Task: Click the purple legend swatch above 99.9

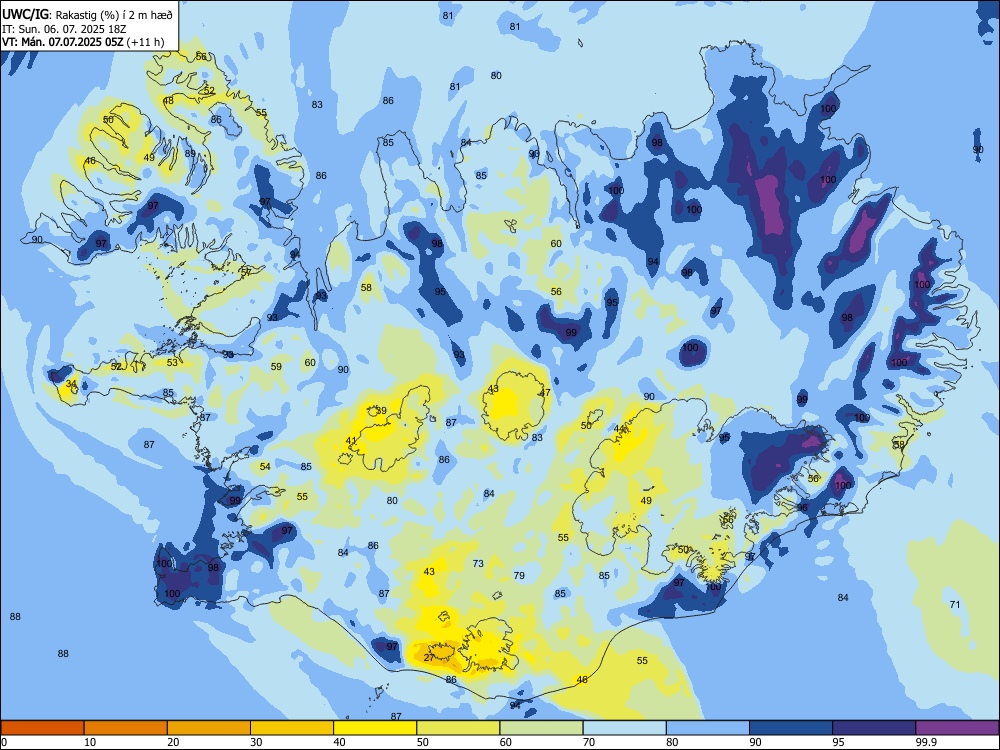Action: coord(957,728)
